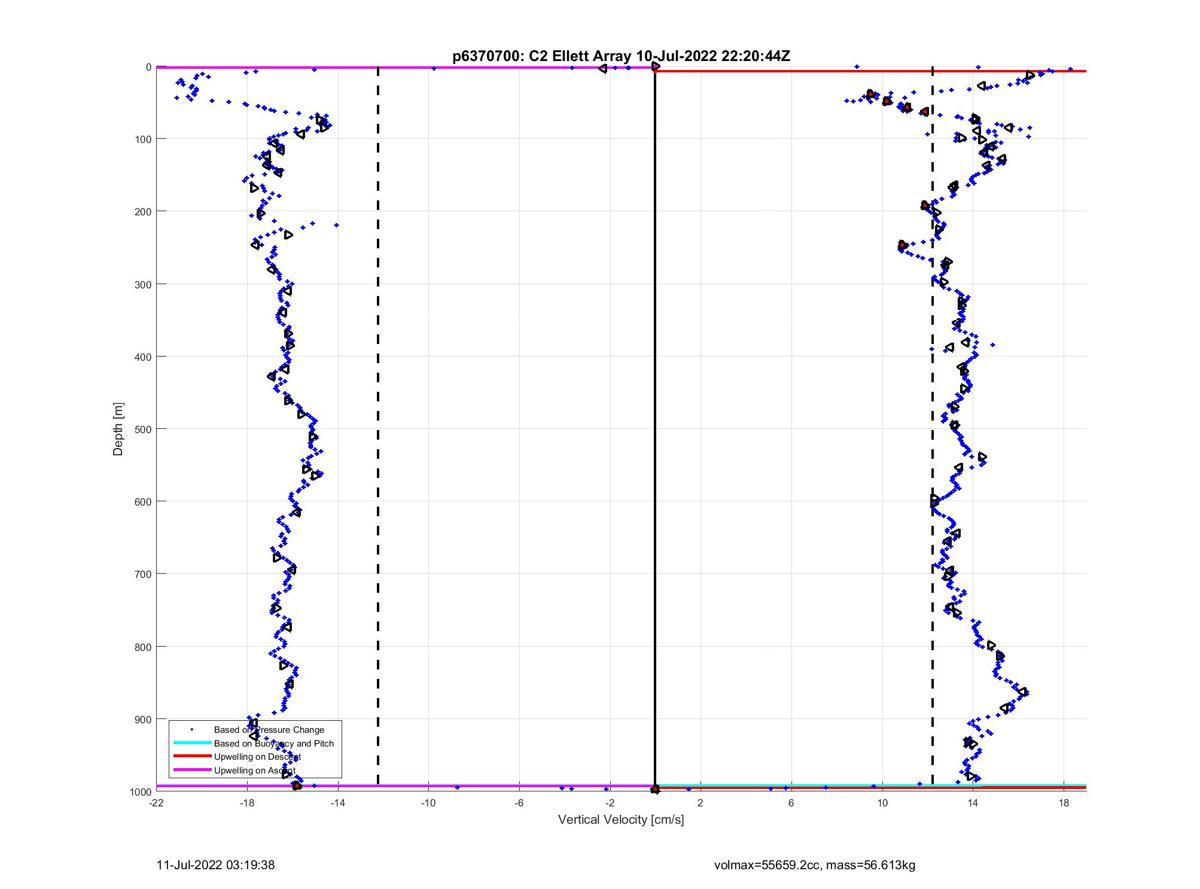This screenshot has width=1200, height=889.
Task: Click the solid black zero-velocity vertical line
Action: (655, 430)
